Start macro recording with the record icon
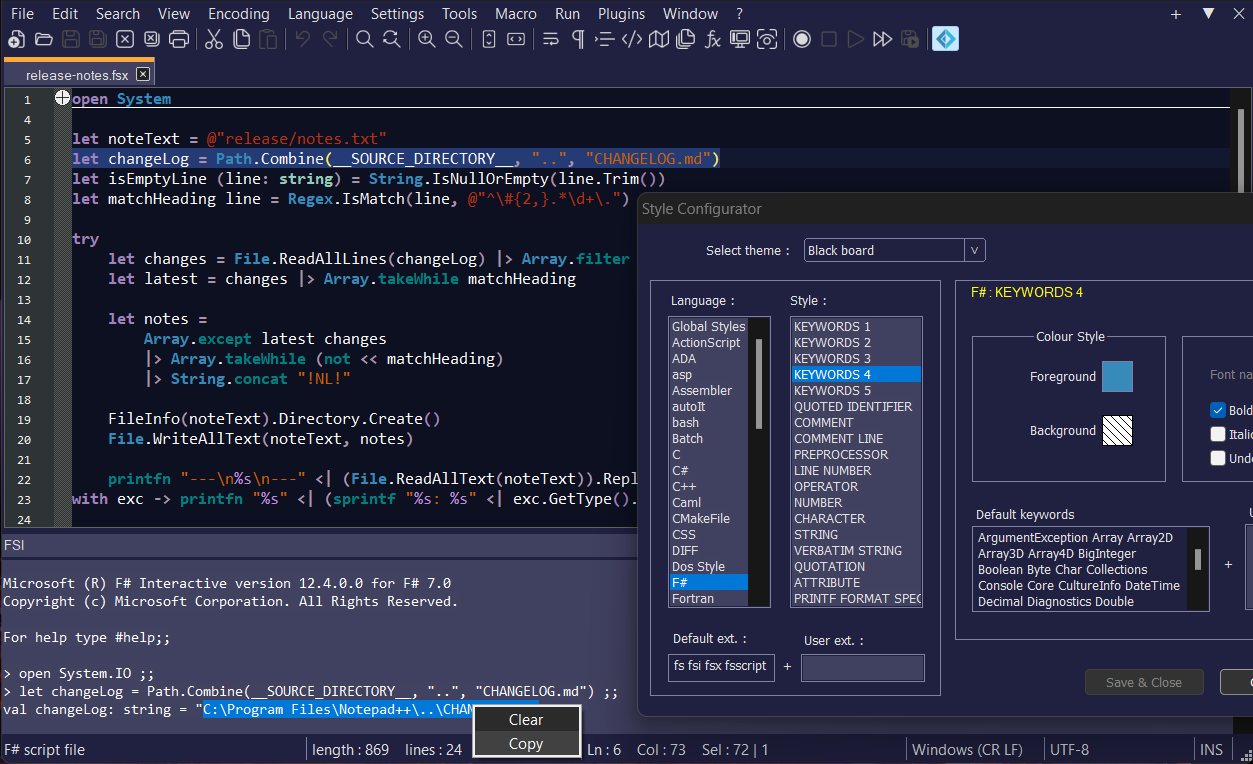This screenshot has width=1253, height=764. [x=802, y=40]
